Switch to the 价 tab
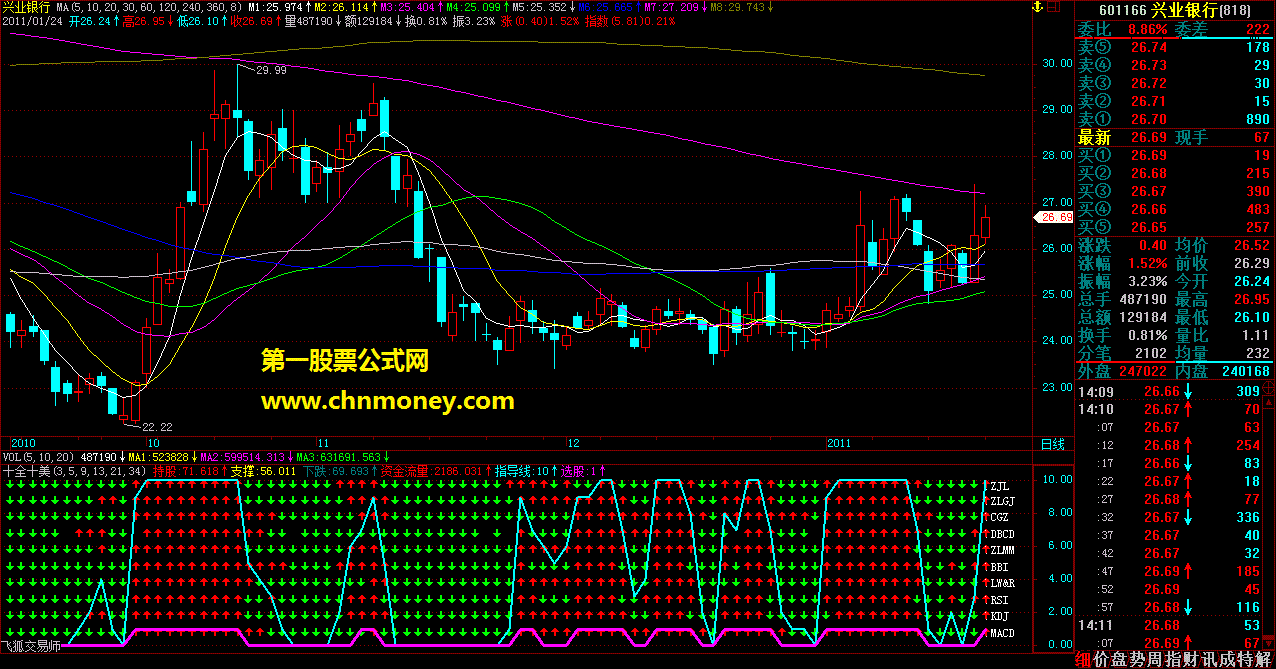The width and height of the screenshot is (1276, 669). pos(1100,659)
